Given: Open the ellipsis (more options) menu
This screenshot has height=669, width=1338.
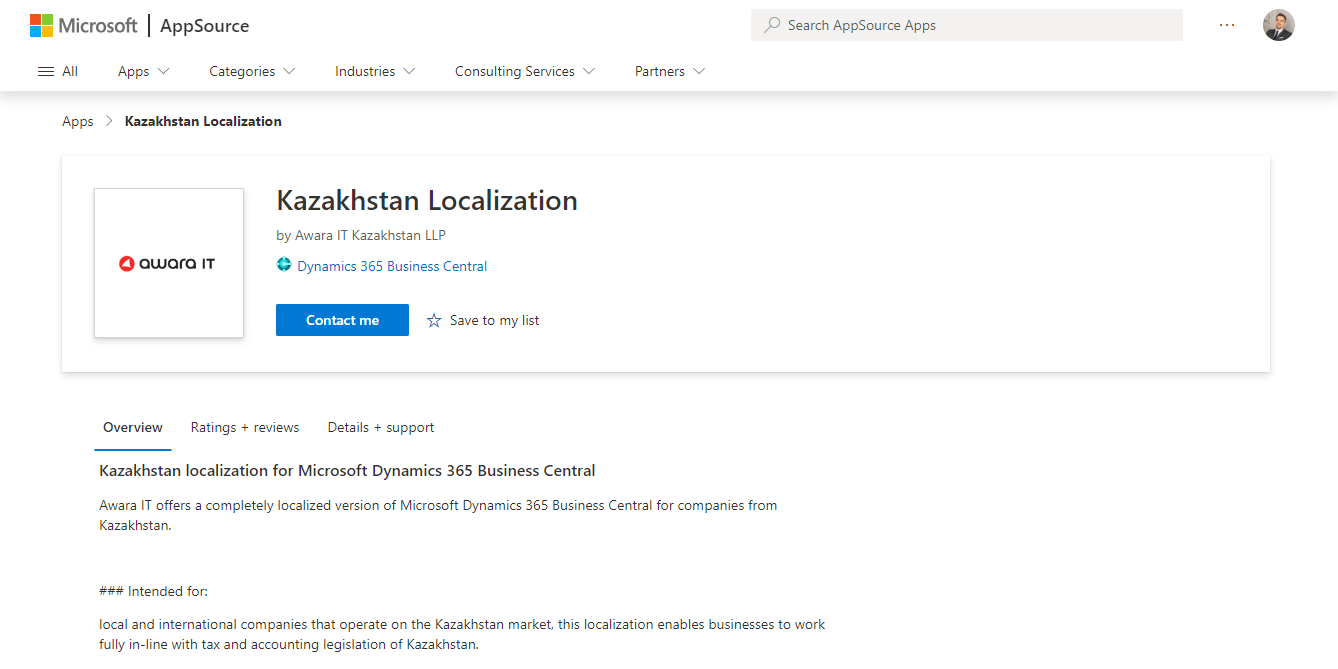Looking at the screenshot, I should [1227, 25].
